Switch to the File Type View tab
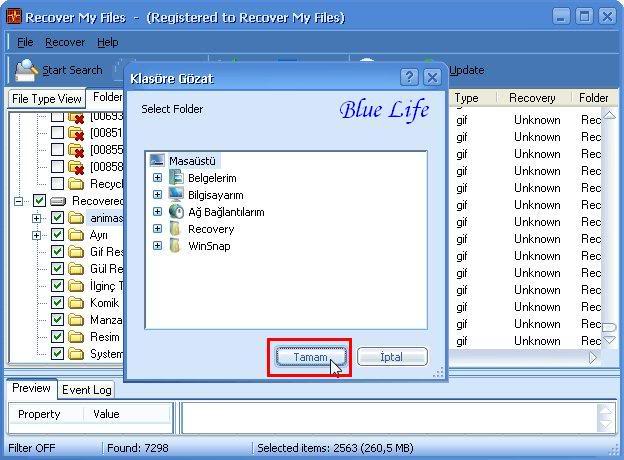Image resolution: width=624 pixels, height=460 pixels. click(47, 99)
